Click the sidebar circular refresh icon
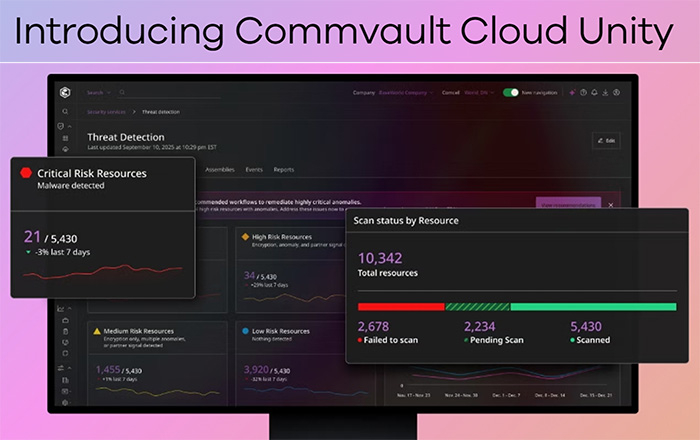The width and height of the screenshot is (700, 440). pyautogui.click(x=66, y=342)
